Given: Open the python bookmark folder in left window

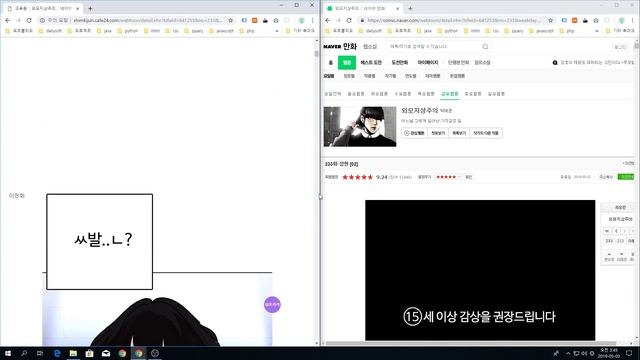Looking at the screenshot, I should (128, 31).
